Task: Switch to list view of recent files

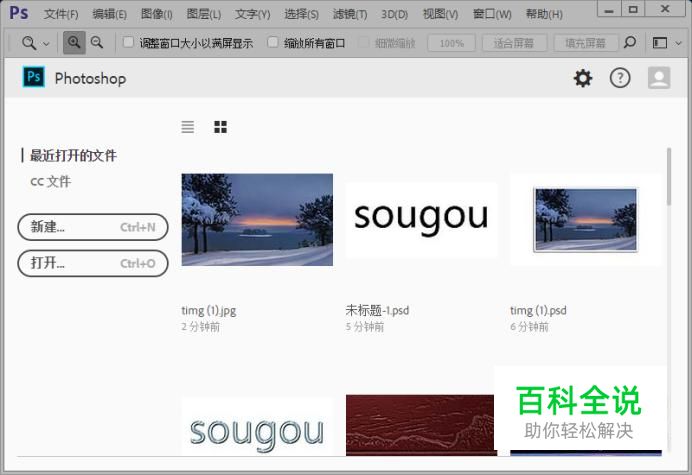Action: (188, 127)
